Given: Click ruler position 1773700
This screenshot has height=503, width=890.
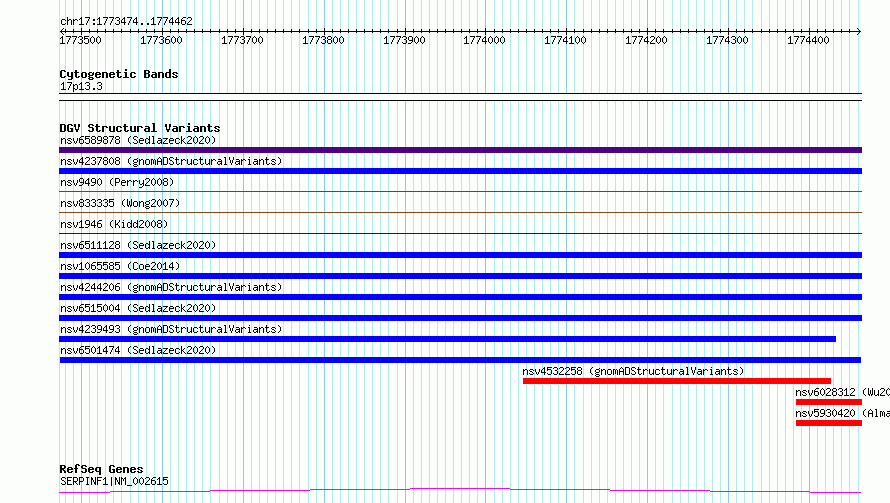Looking at the screenshot, I should point(242,40).
